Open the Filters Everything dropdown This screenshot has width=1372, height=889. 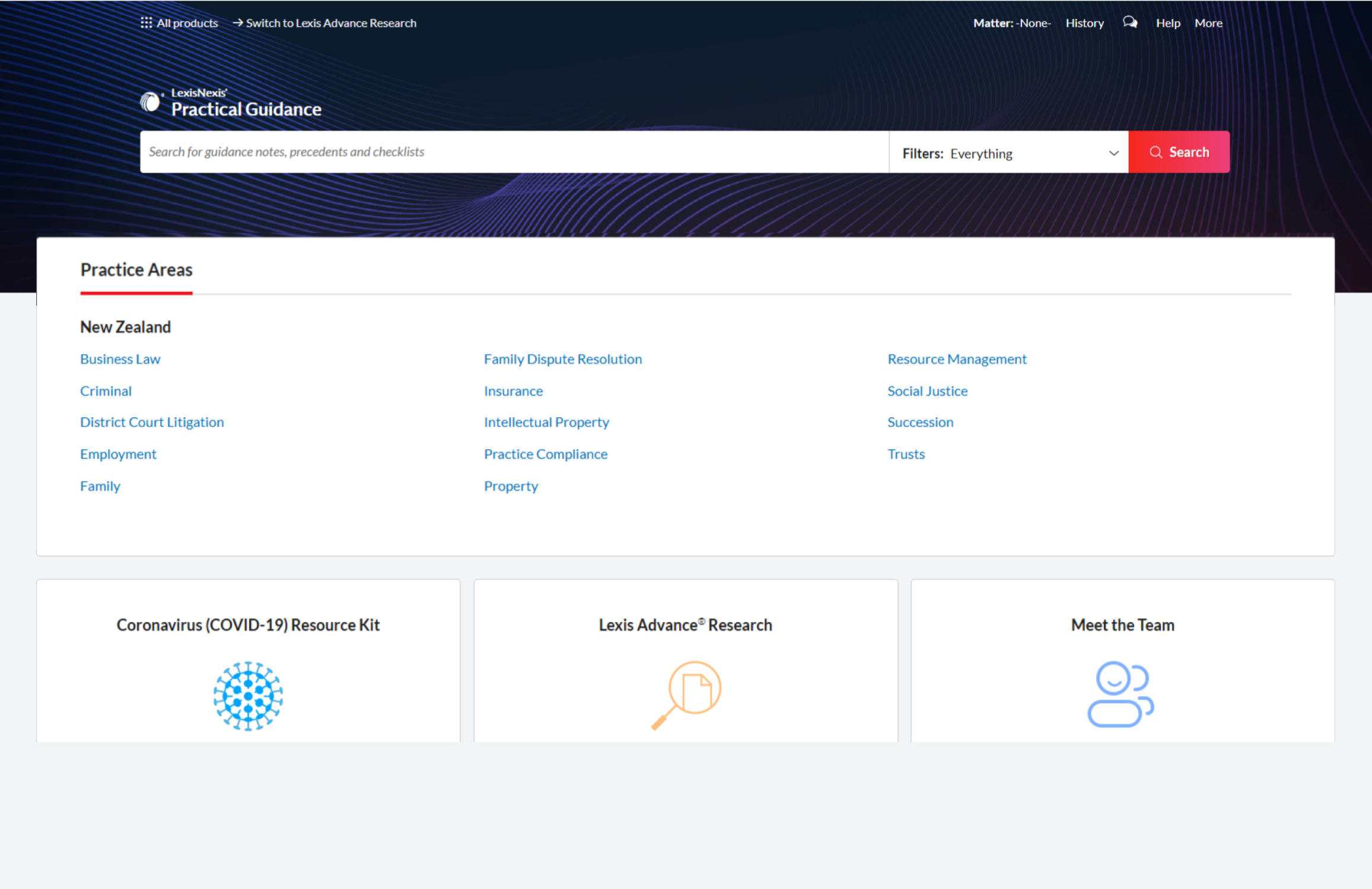click(1008, 153)
